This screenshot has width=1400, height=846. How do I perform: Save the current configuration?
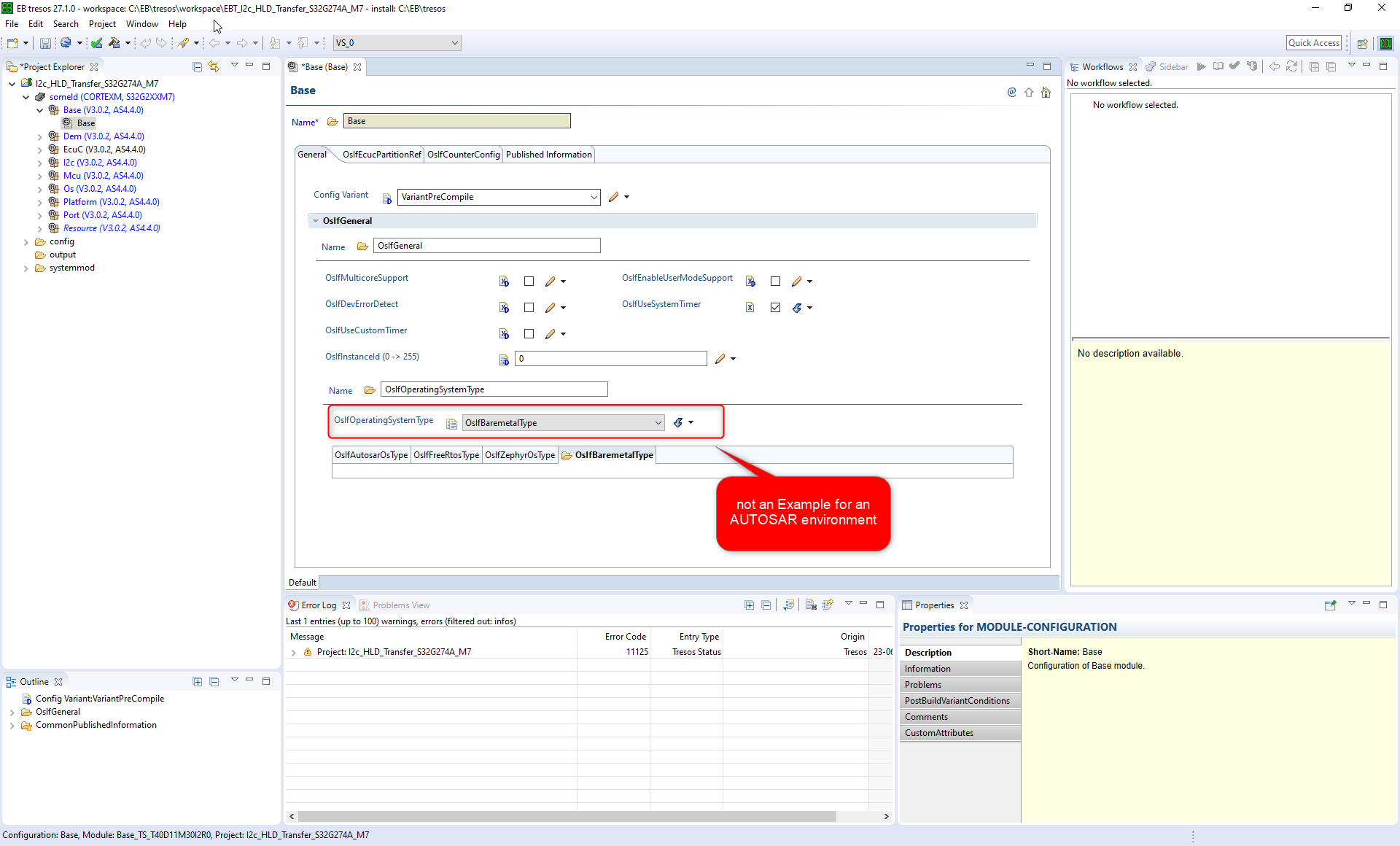pyautogui.click(x=44, y=42)
